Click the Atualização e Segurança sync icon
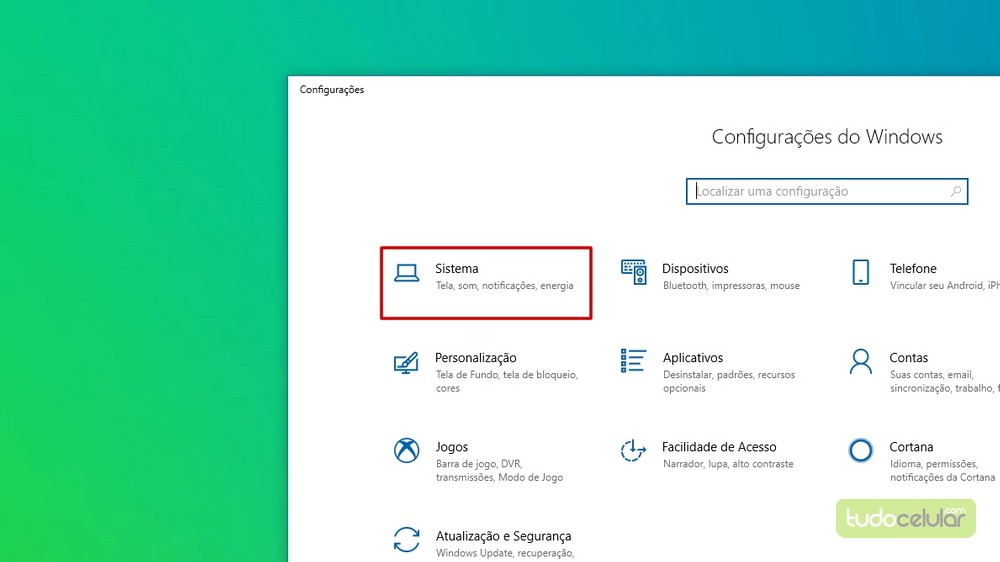 coord(406,540)
